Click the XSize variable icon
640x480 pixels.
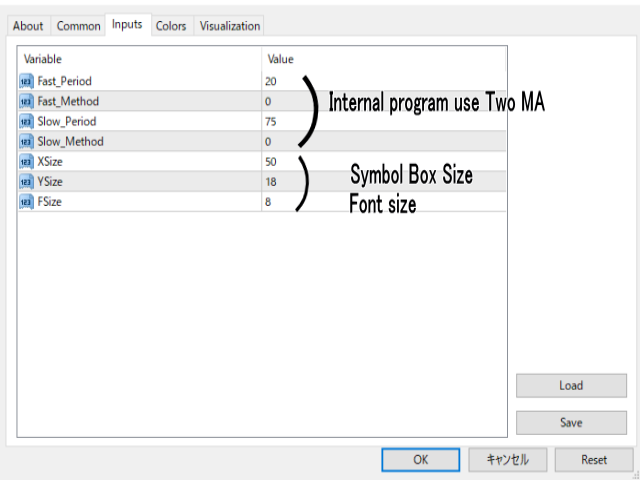26,161
